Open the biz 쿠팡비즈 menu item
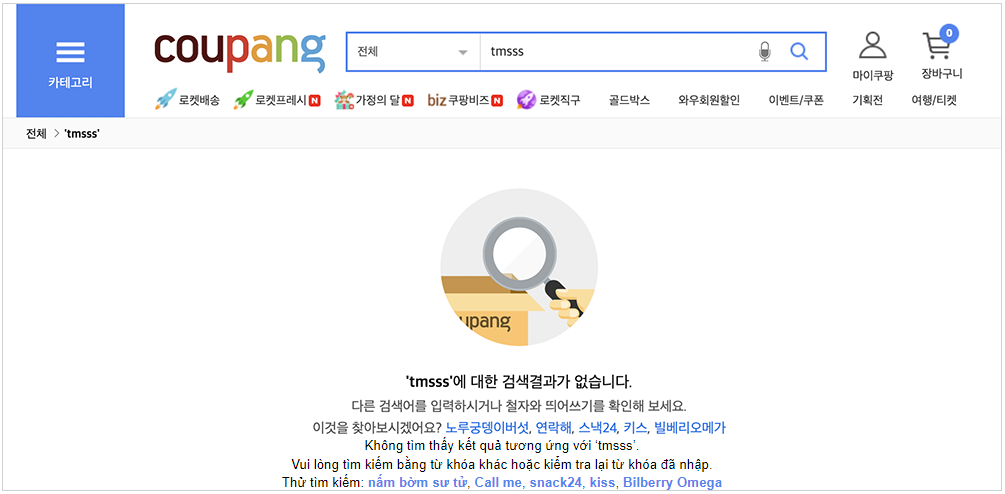Screen dimensions: 1005x494 465,101
